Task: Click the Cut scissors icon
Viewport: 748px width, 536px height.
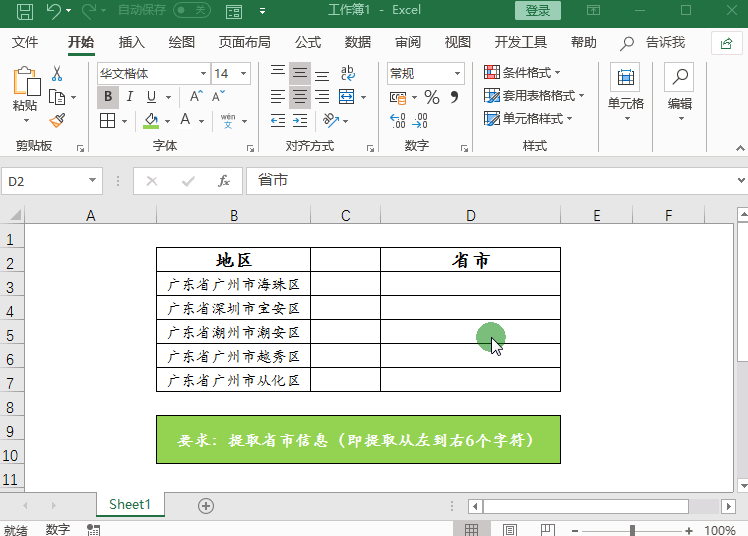Action: pos(57,74)
